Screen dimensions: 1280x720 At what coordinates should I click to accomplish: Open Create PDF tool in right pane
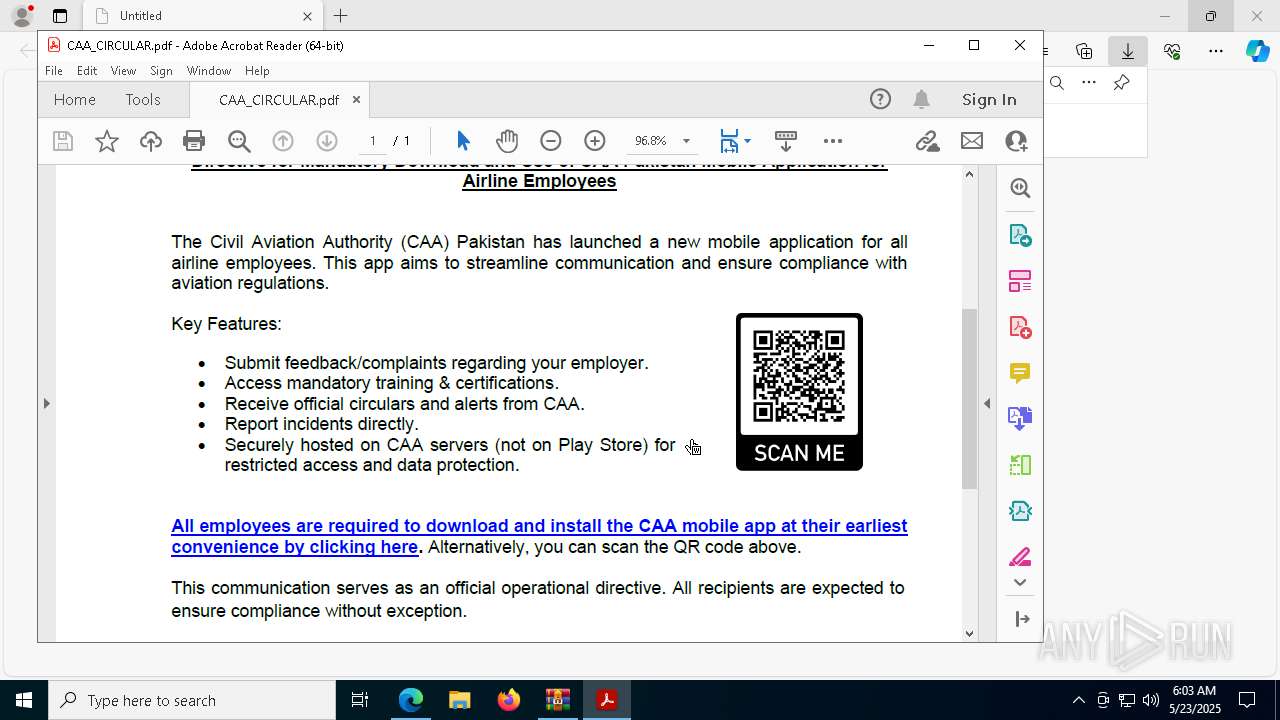1020,327
